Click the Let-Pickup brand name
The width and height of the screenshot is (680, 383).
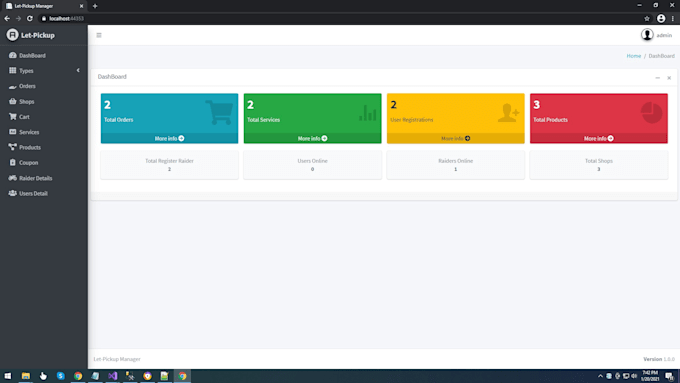[x=38, y=35]
